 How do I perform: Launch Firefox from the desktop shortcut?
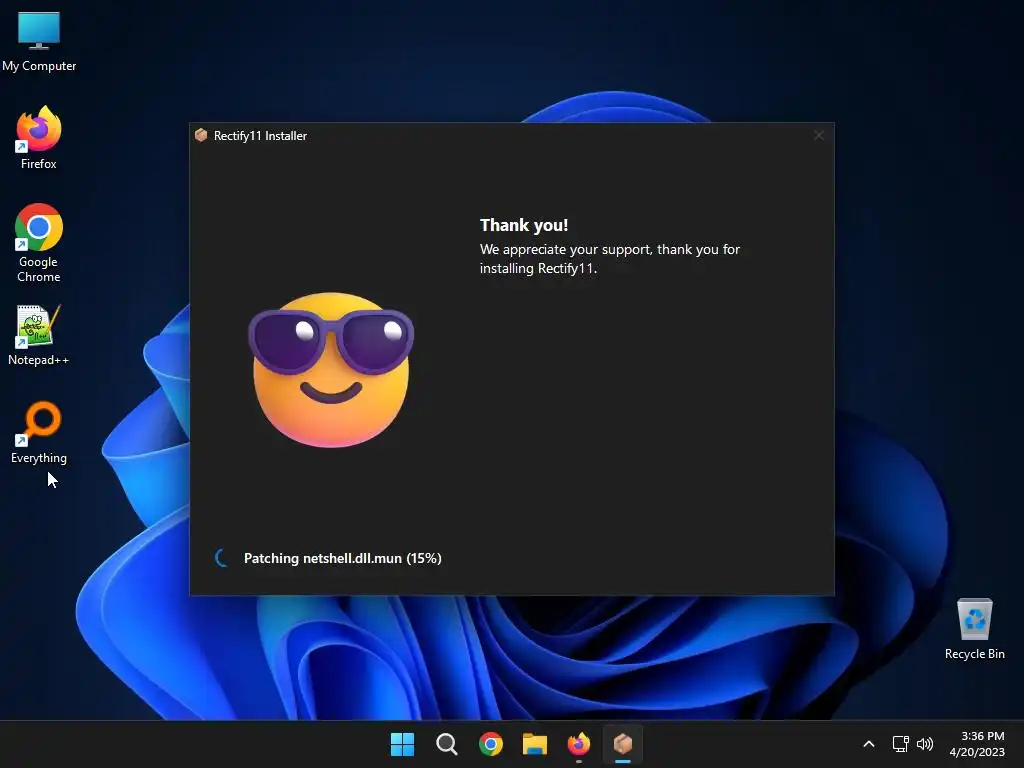(x=39, y=138)
